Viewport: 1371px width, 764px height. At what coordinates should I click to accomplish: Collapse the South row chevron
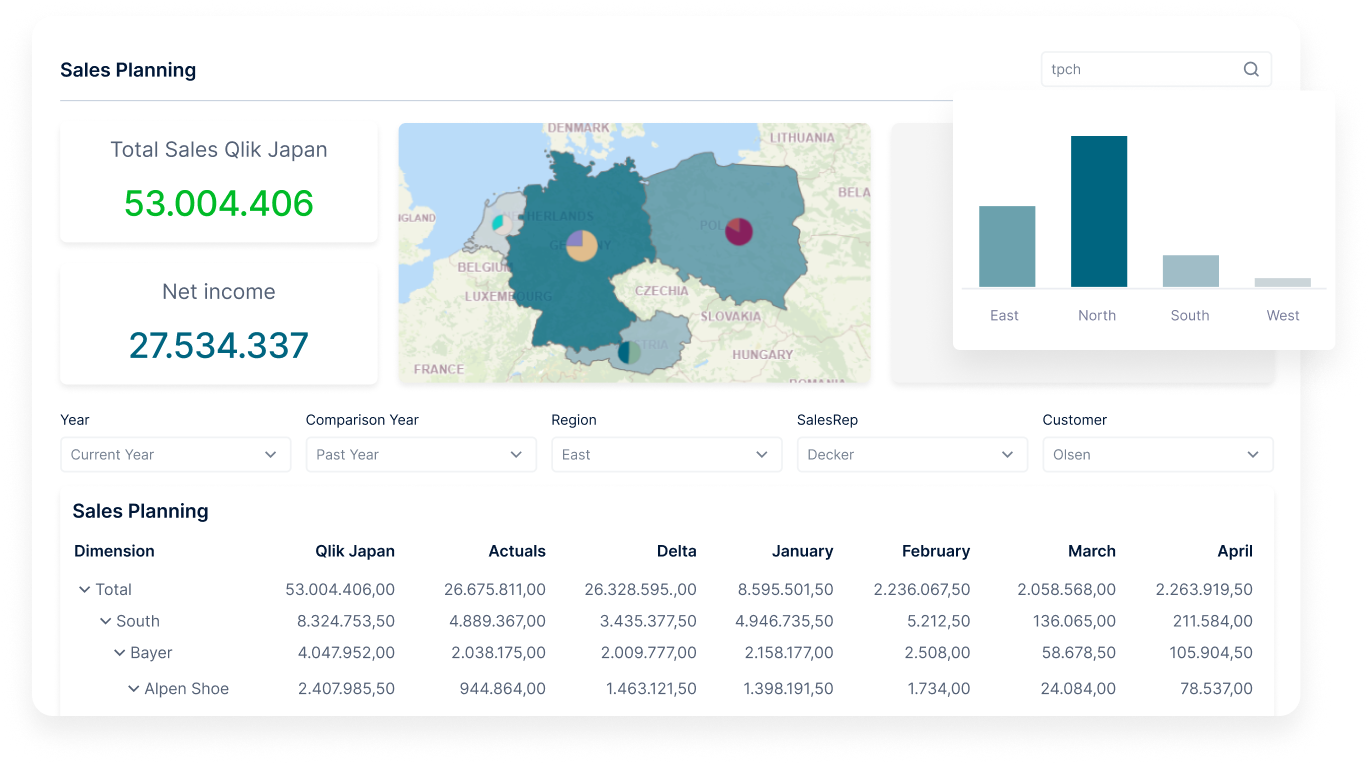(105, 621)
